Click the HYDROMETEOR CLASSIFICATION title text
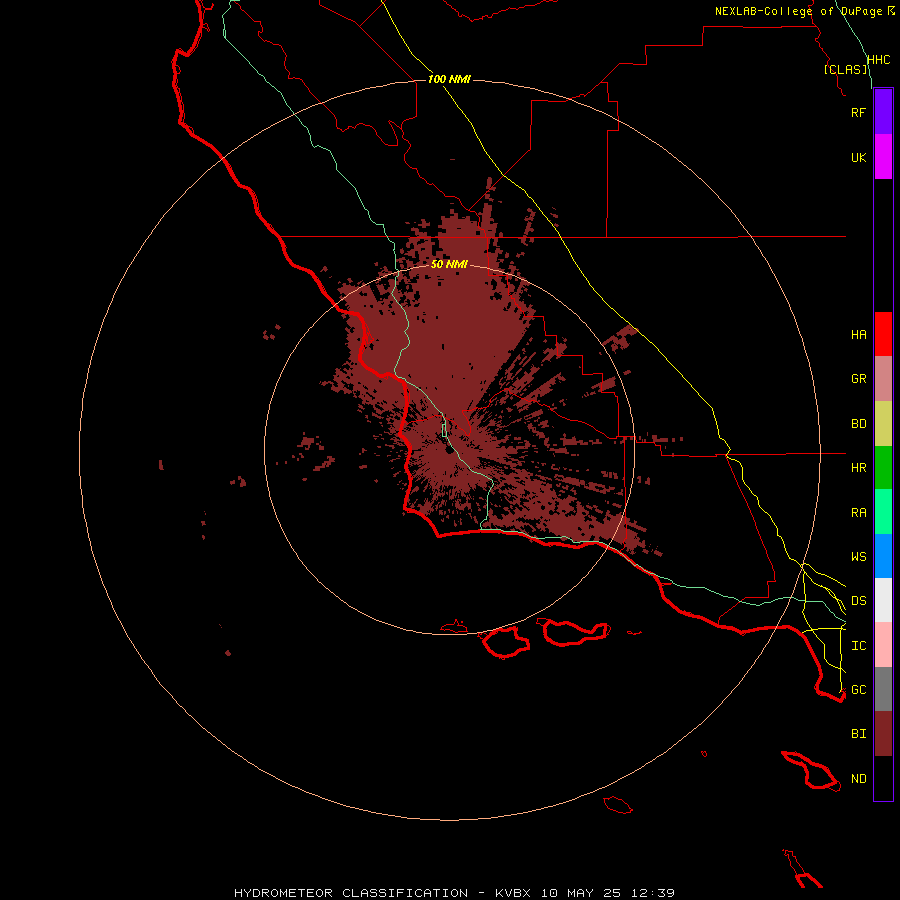Image resolution: width=900 pixels, height=900 pixels. 351,893
